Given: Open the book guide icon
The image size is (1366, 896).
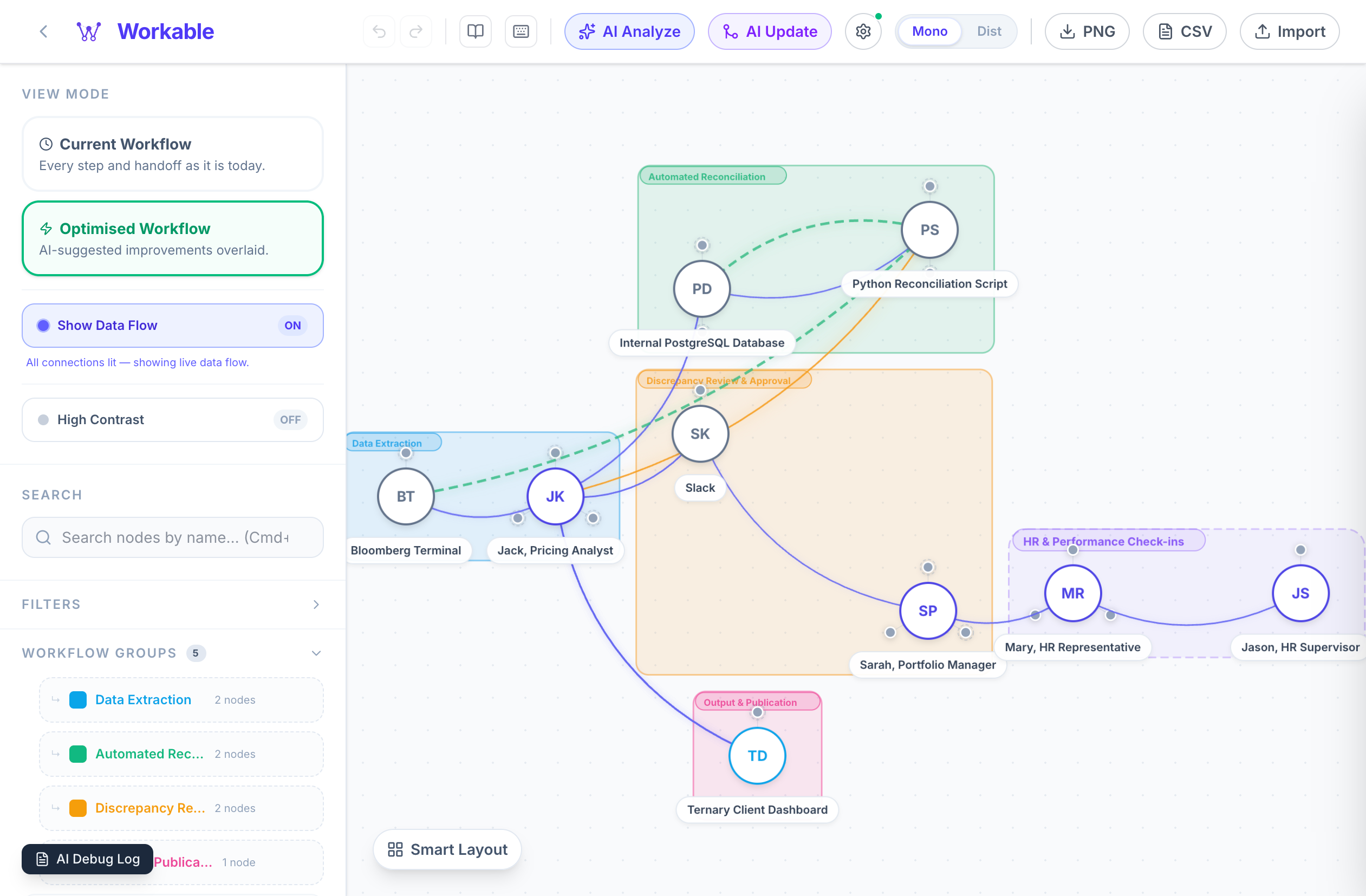Looking at the screenshot, I should tap(475, 31).
